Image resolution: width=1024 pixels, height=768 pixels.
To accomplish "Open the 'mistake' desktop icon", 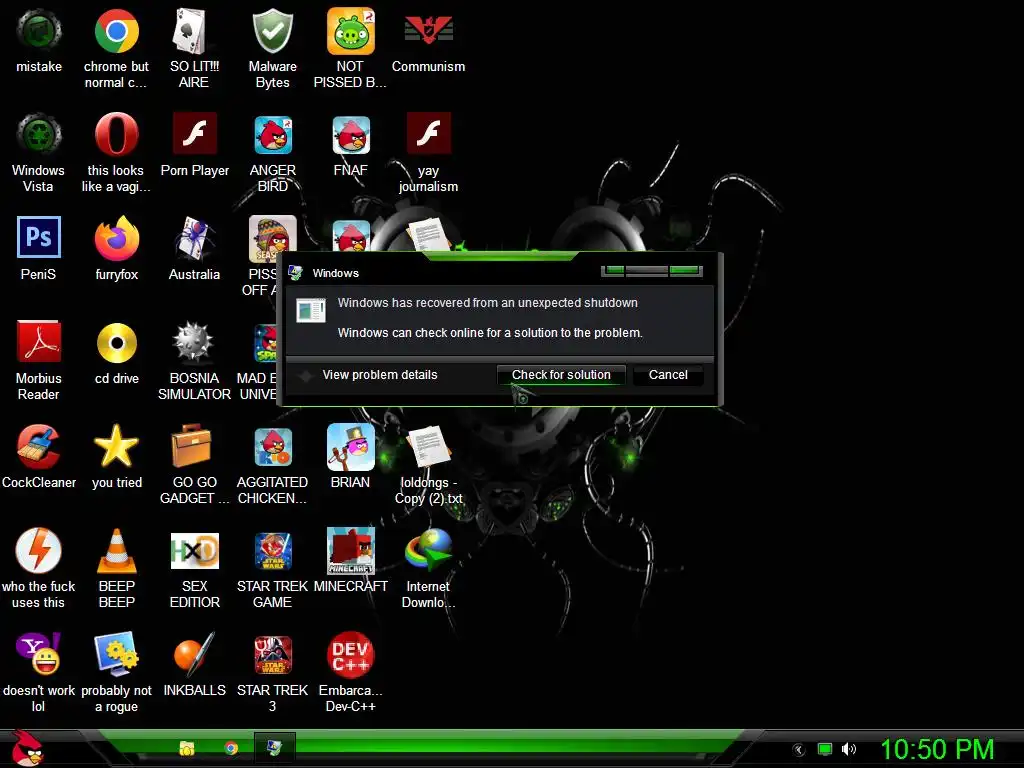I will (39, 31).
